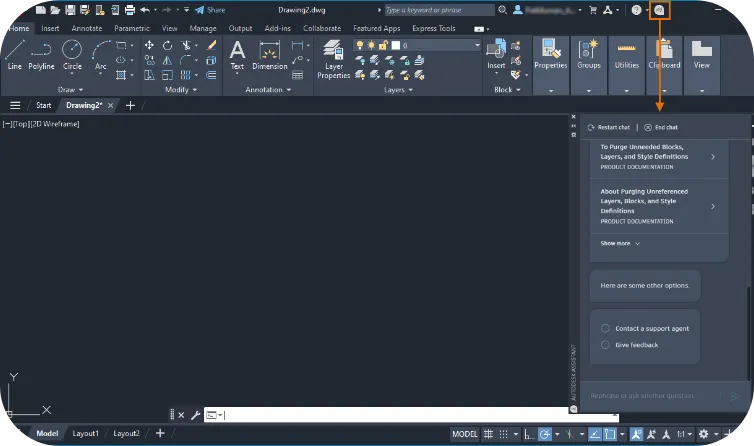Switch to the Express Tools tab
Screen dimensions: 754x446
(x=434, y=28)
